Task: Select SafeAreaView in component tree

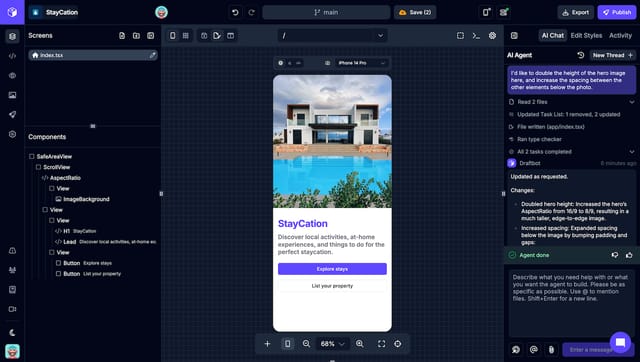Action: (54, 157)
